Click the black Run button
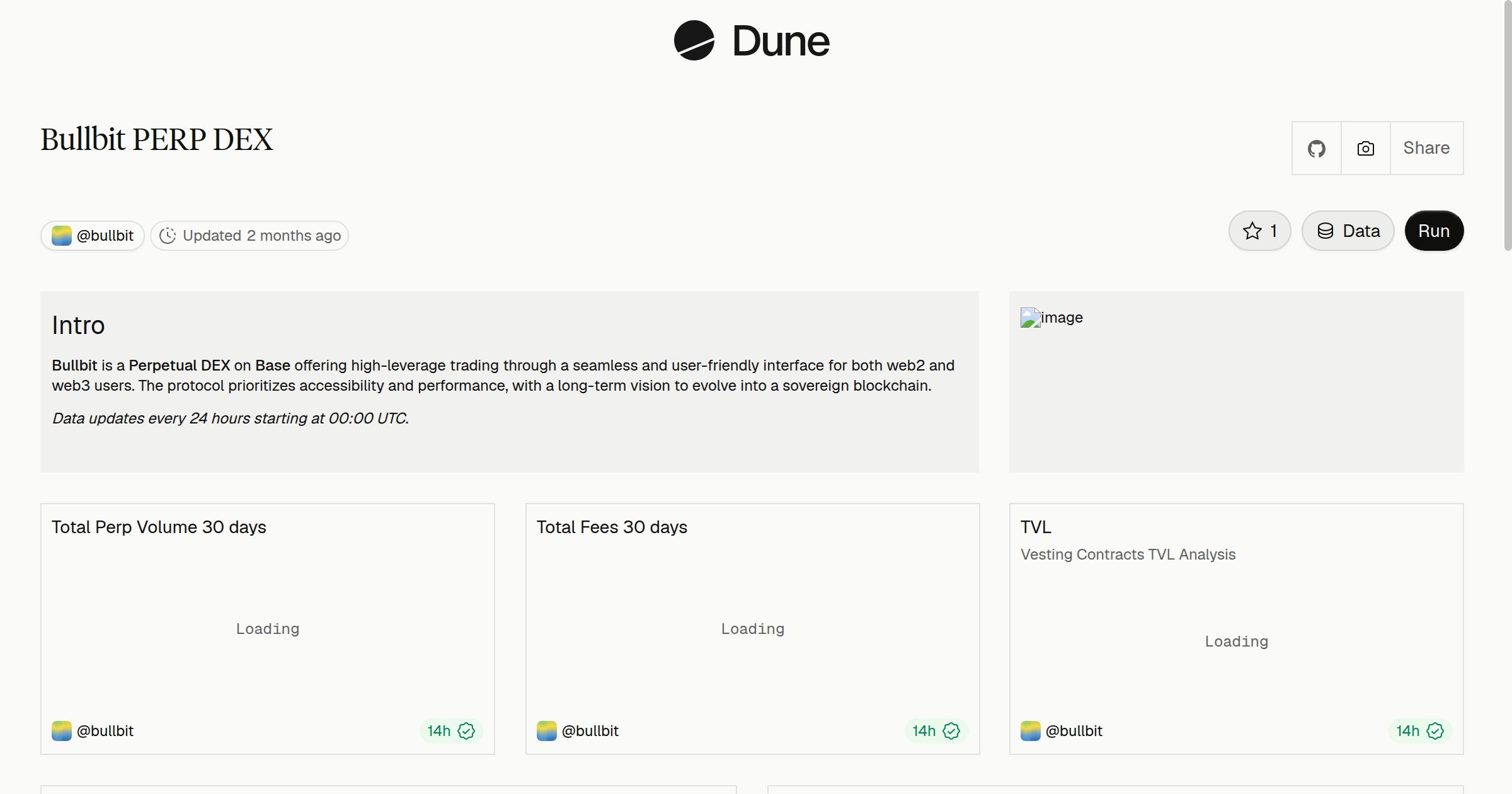Image resolution: width=1512 pixels, height=794 pixels. click(1434, 231)
